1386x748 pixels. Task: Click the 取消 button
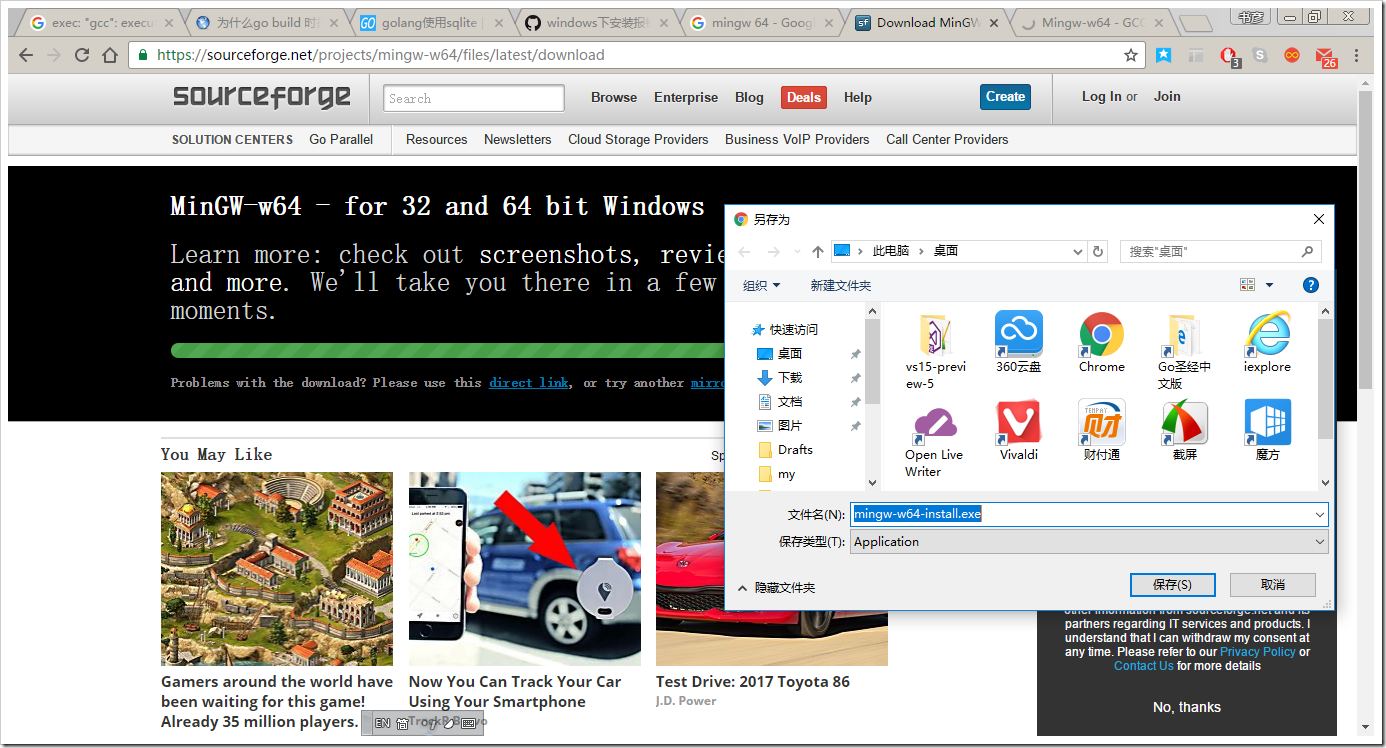tap(1273, 585)
